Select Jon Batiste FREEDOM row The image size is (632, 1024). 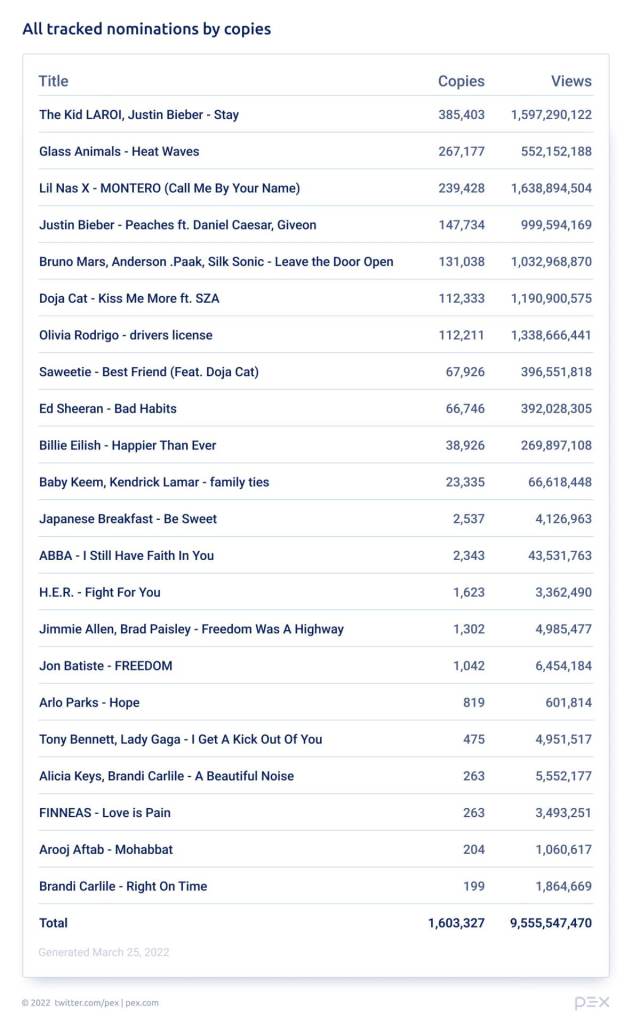105,666
